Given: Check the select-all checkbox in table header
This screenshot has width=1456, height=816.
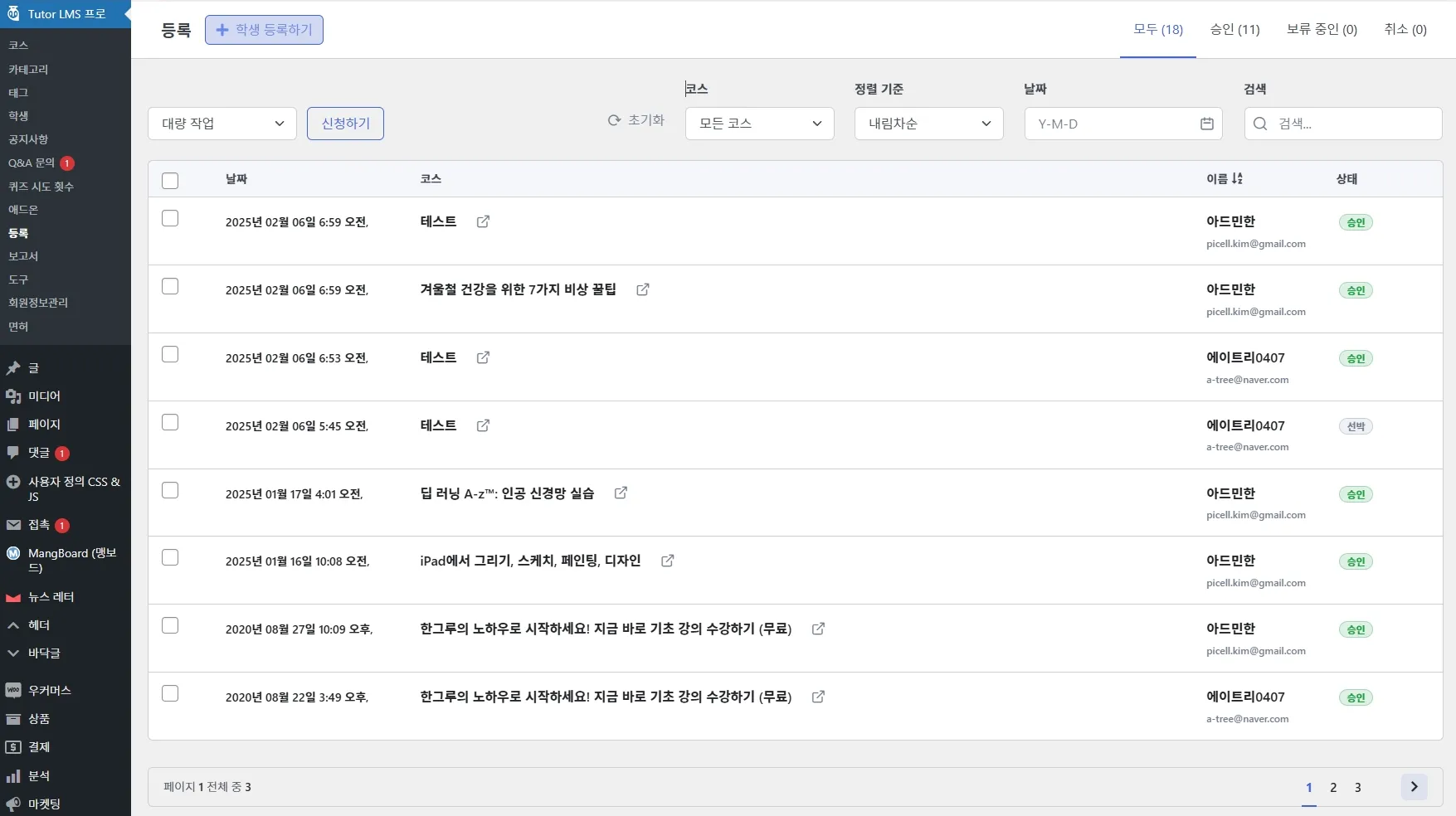Looking at the screenshot, I should 170,180.
